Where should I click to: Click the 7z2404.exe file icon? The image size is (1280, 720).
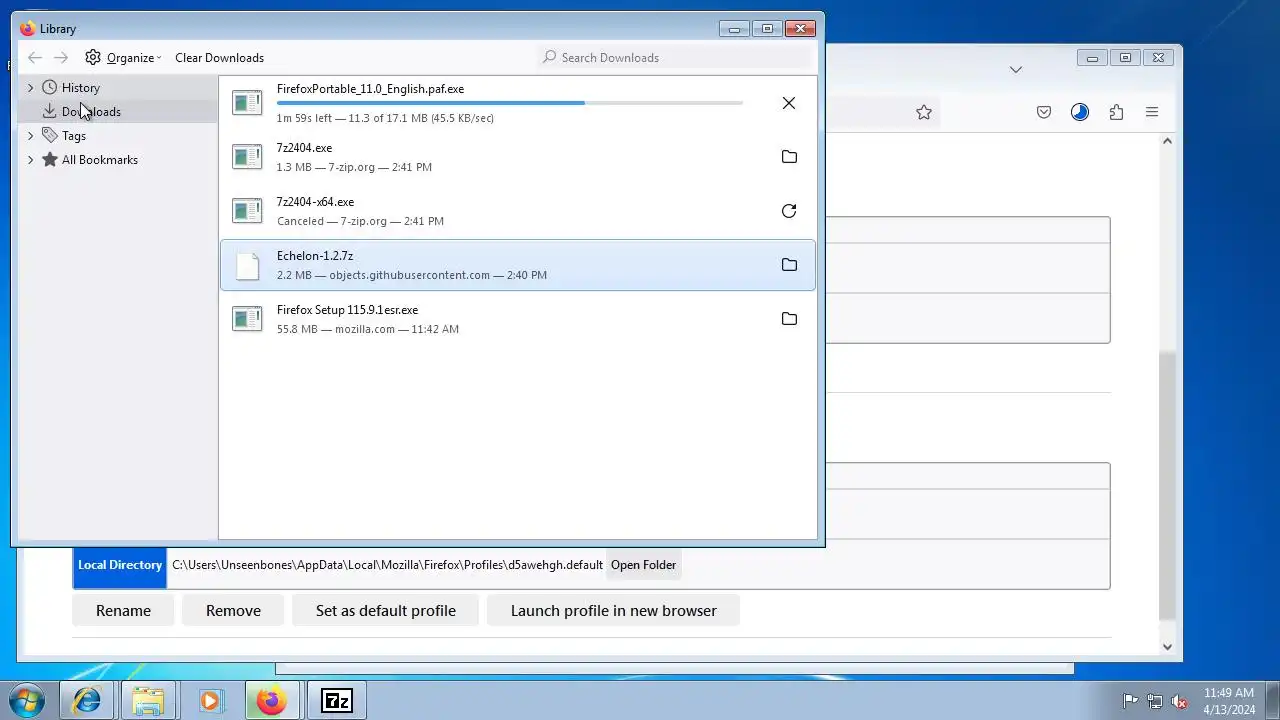click(247, 157)
